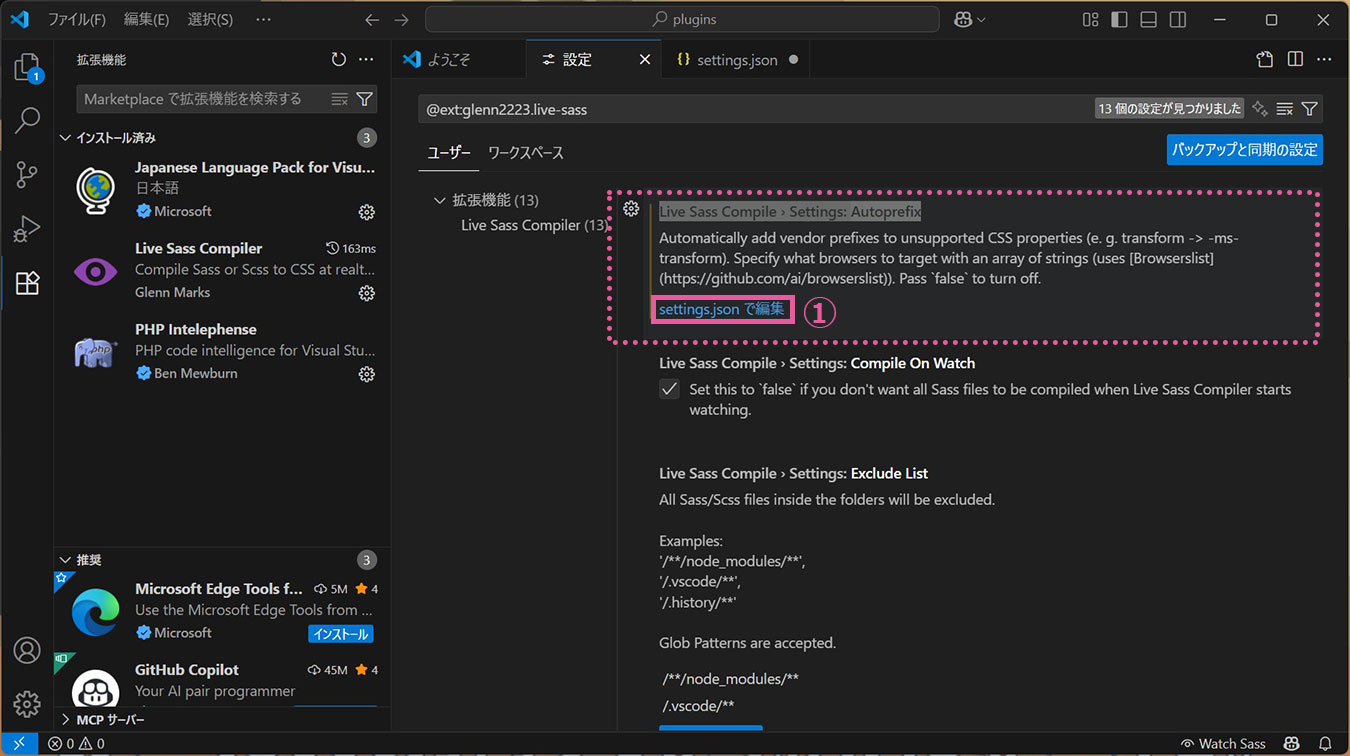1350x756 pixels.
Task: Go back with the left arrow
Action: click(x=372, y=20)
